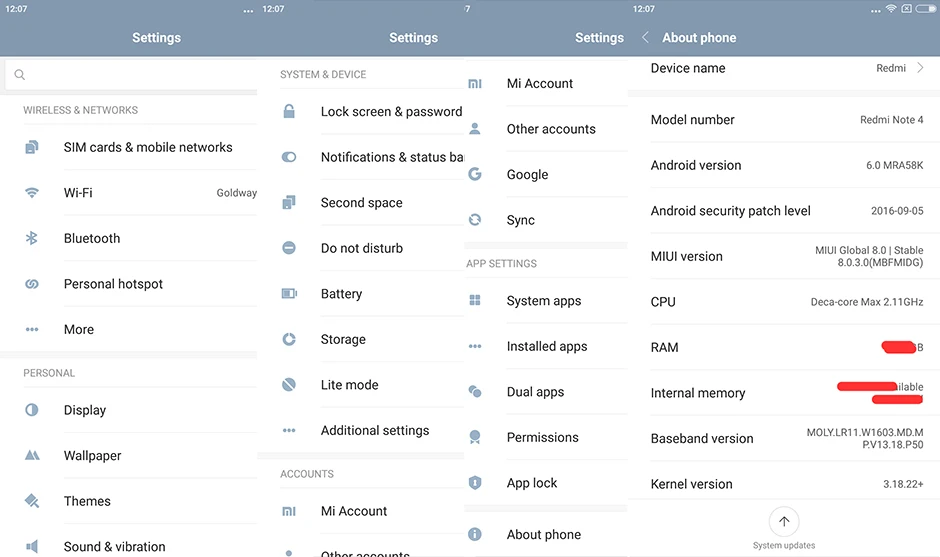Tap the Wallpaper icon
Image resolution: width=940 pixels, height=557 pixels.
(x=32, y=455)
